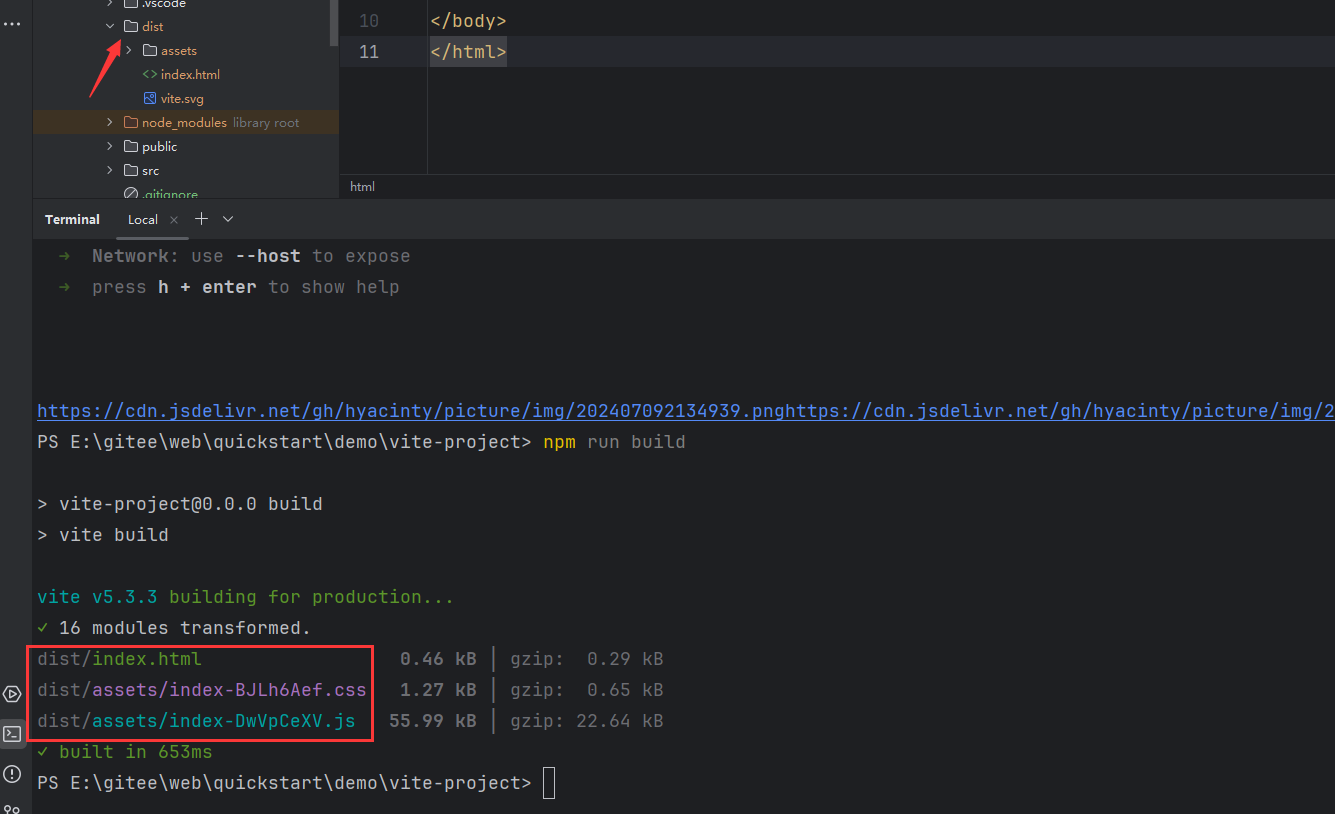Image resolution: width=1335 pixels, height=814 pixels.
Task: Open the Services run tool window
Action: click(12, 694)
